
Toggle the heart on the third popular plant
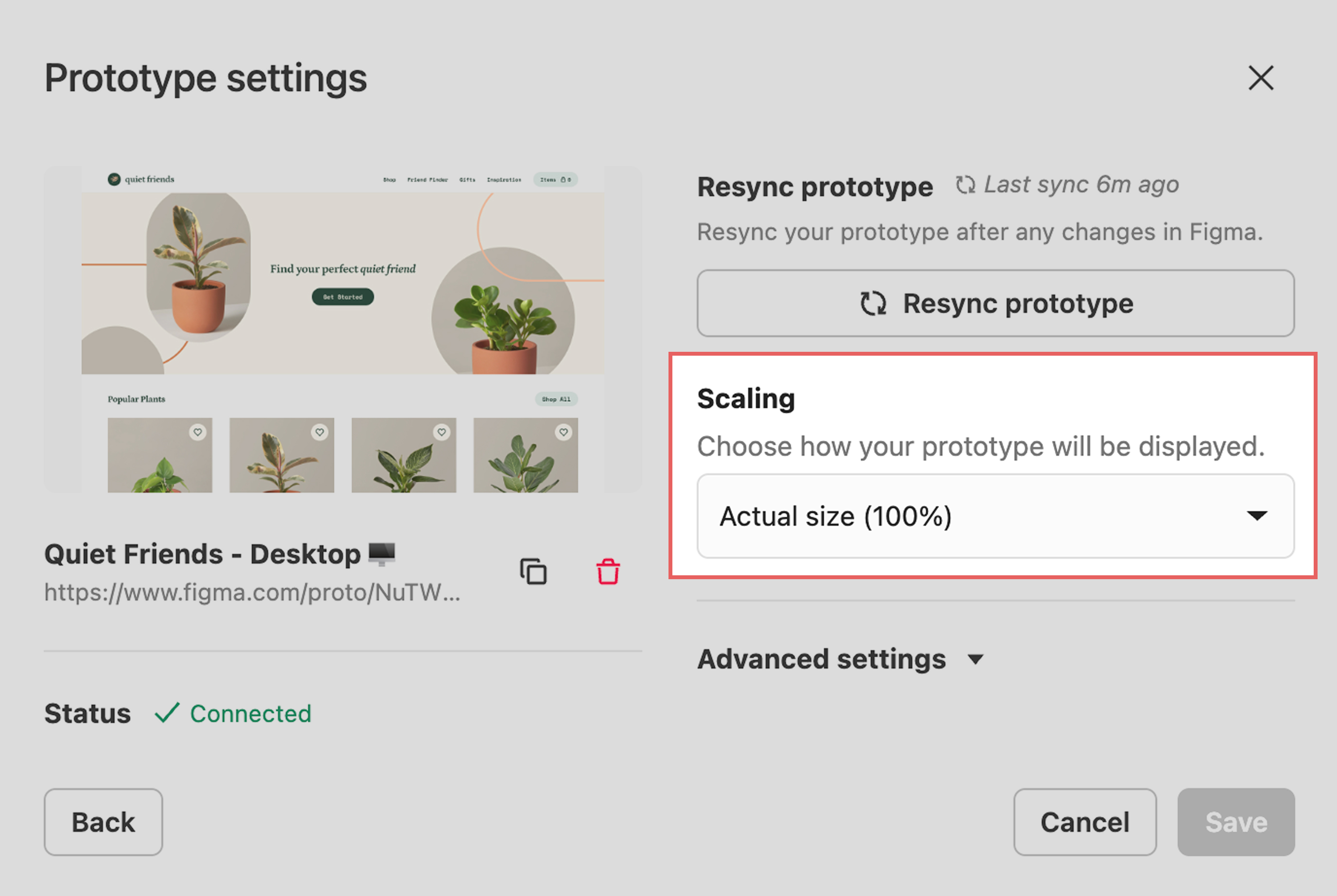tap(442, 432)
